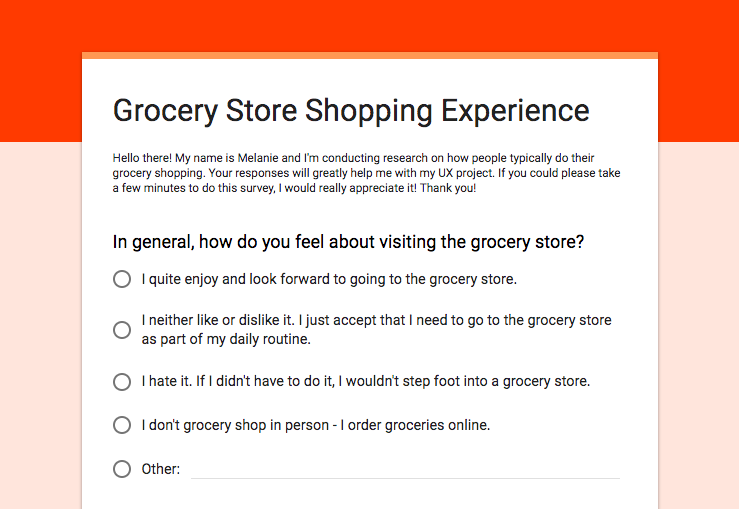The height and width of the screenshot is (509, 739).
Task: Select the "I quite enjoy" radio button
Action: [122, 279]
